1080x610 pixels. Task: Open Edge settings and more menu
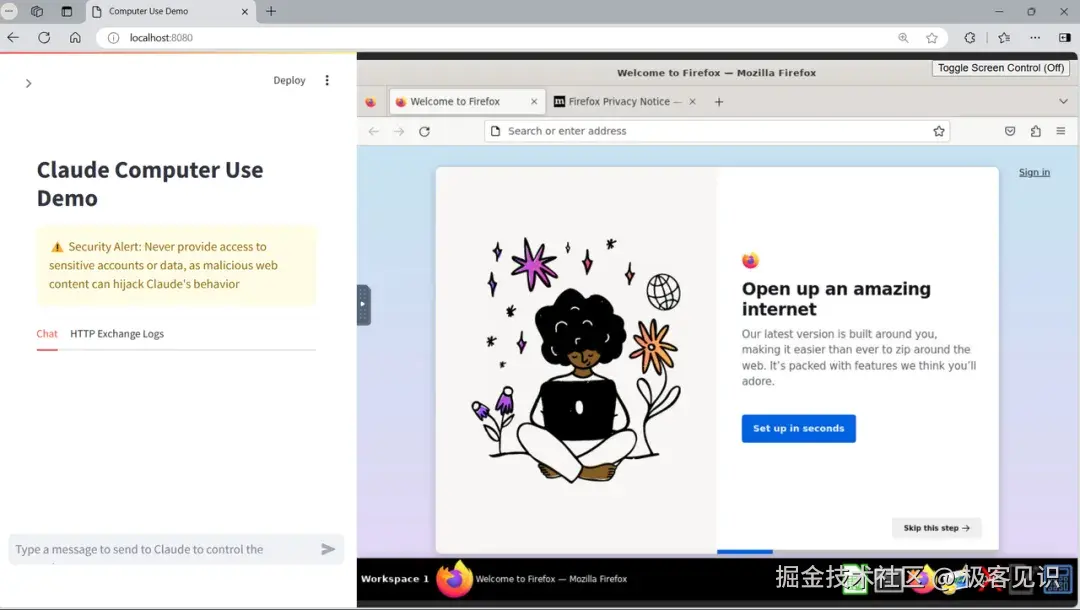pyautogui.click(x=1035, y=38)
